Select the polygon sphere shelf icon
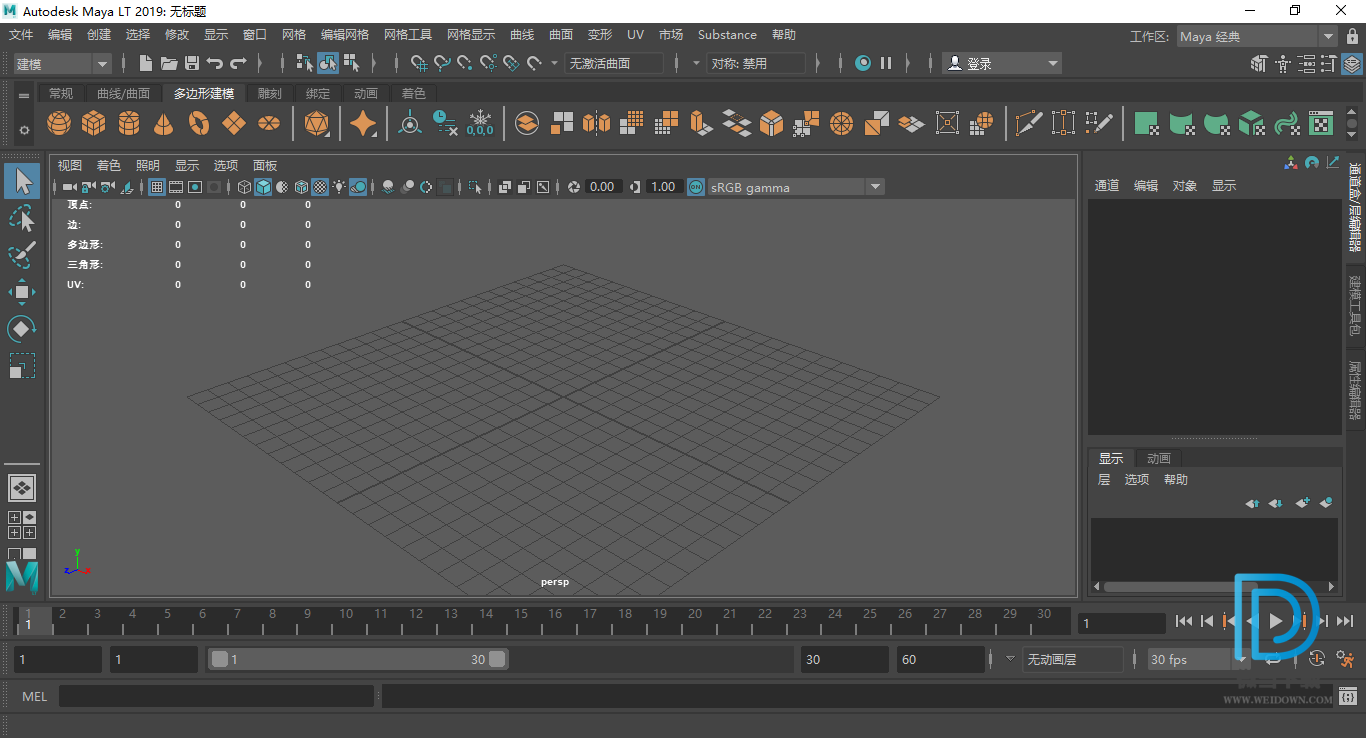Screen dimensions: 1366x738 (x=59, y=123)
